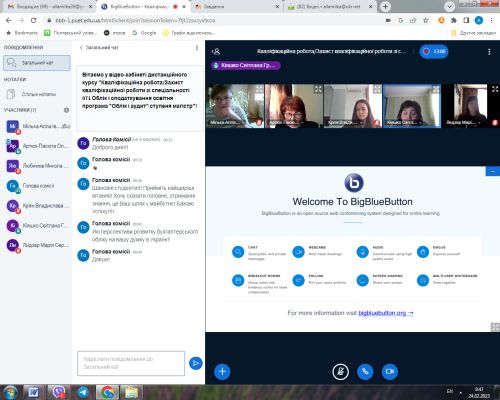Viewport: 500px width, 400px height.
Task: Select participant Любимов Микола in users list
Action: [37, 166]
